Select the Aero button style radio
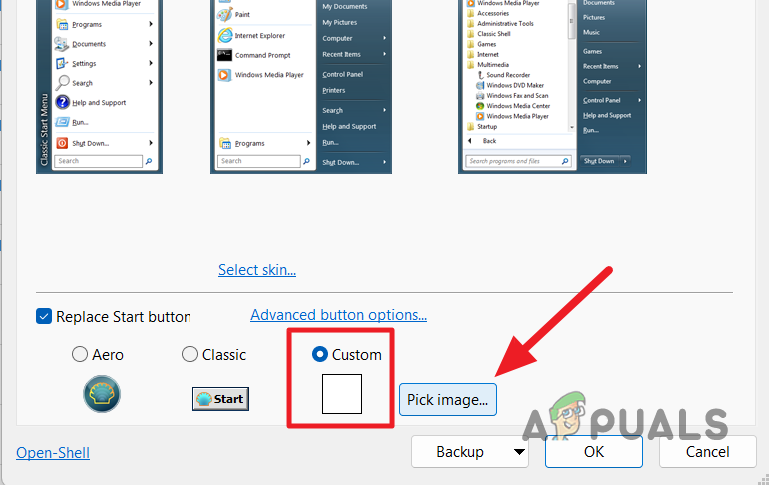This screenshot has width=769, height=485. pos(79,354)
